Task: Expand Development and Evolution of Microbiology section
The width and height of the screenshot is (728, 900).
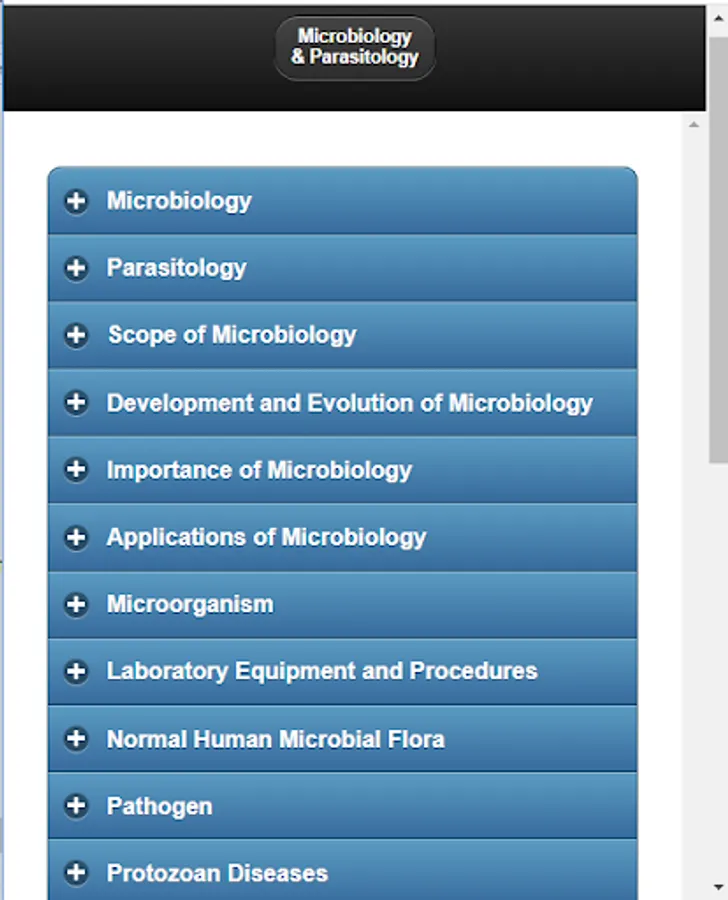Action: click(x=349, y=403)
